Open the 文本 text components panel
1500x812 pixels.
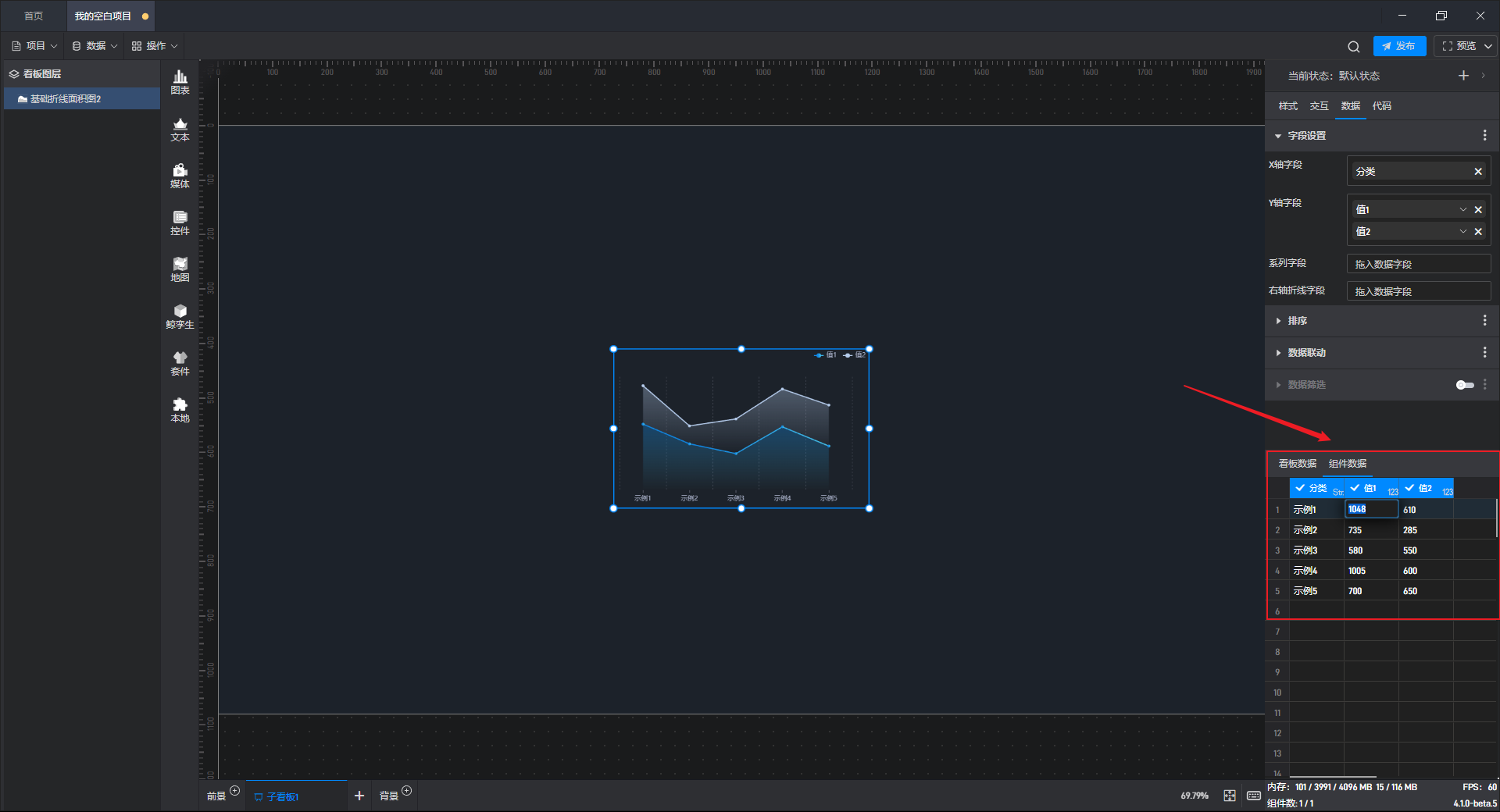point(180,129)
